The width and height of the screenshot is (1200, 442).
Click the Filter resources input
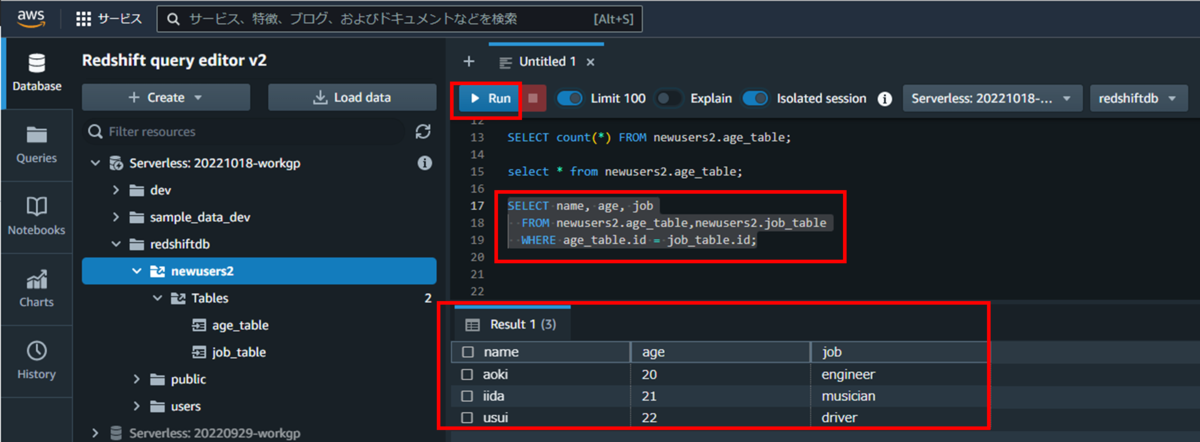pyautogui.click(x=245, y=132)
